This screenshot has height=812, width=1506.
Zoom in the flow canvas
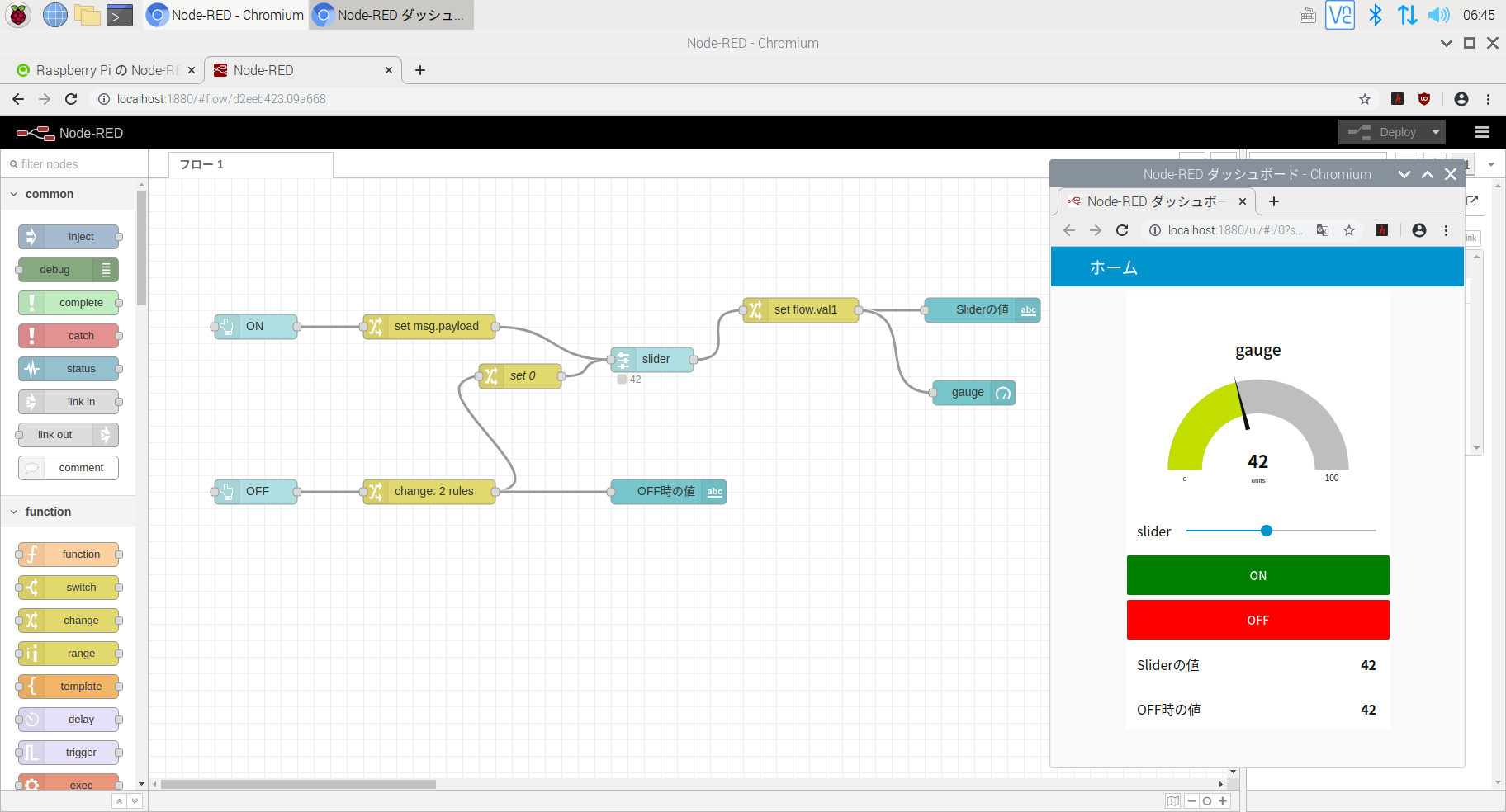[1223, 801]
